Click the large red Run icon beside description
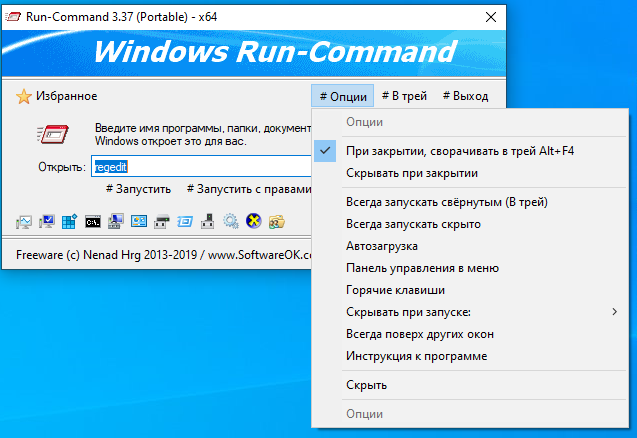This screenshot has width=637, height=438. coord(53,134)
